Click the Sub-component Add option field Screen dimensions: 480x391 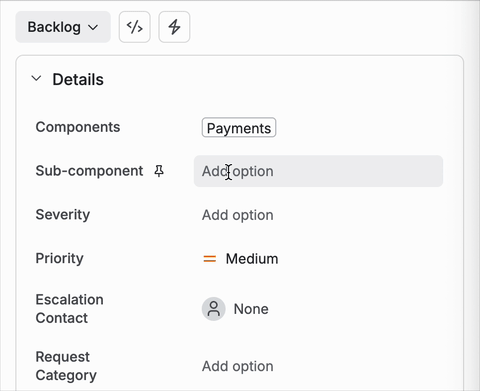pos(318,171)
